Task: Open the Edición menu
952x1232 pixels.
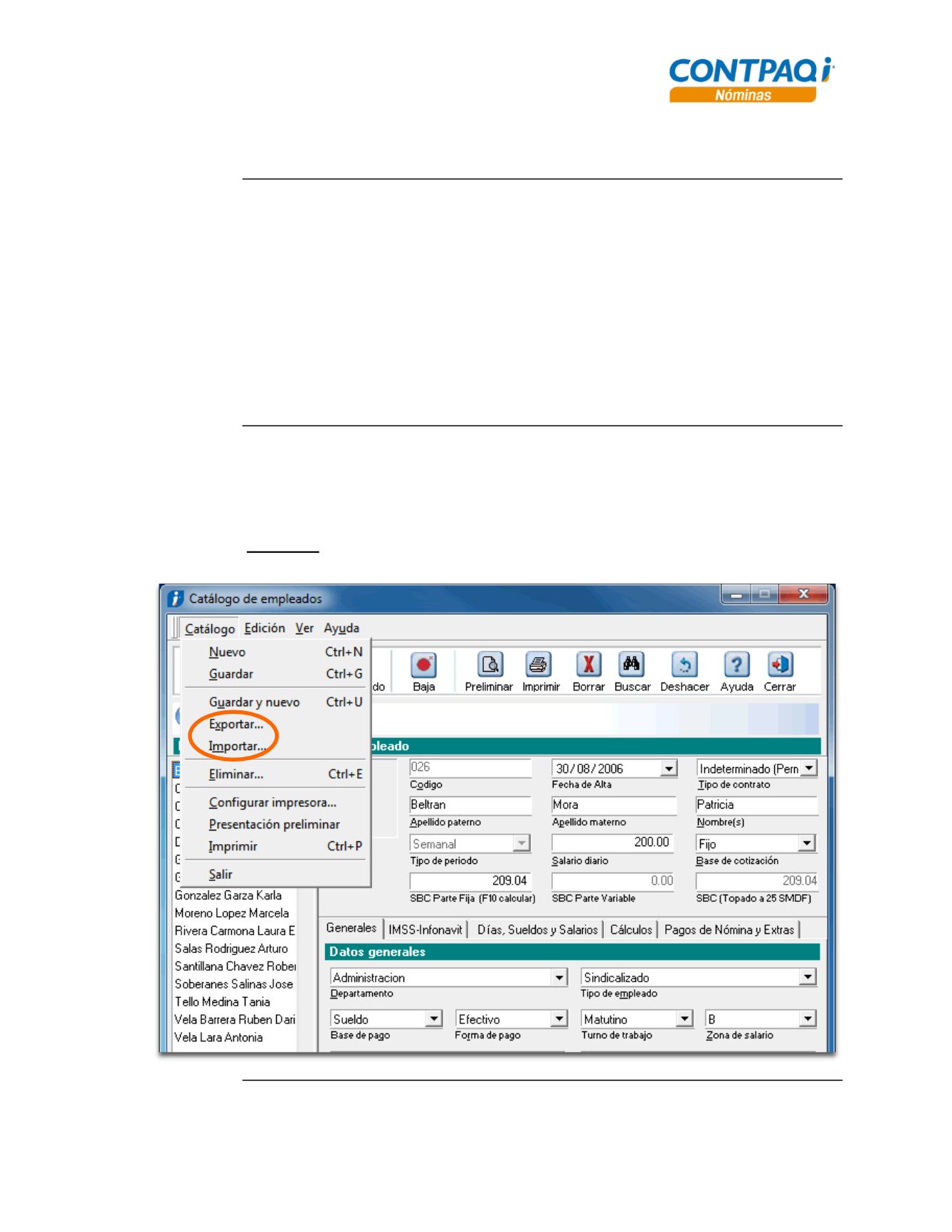Action: (x=265, y=628)
